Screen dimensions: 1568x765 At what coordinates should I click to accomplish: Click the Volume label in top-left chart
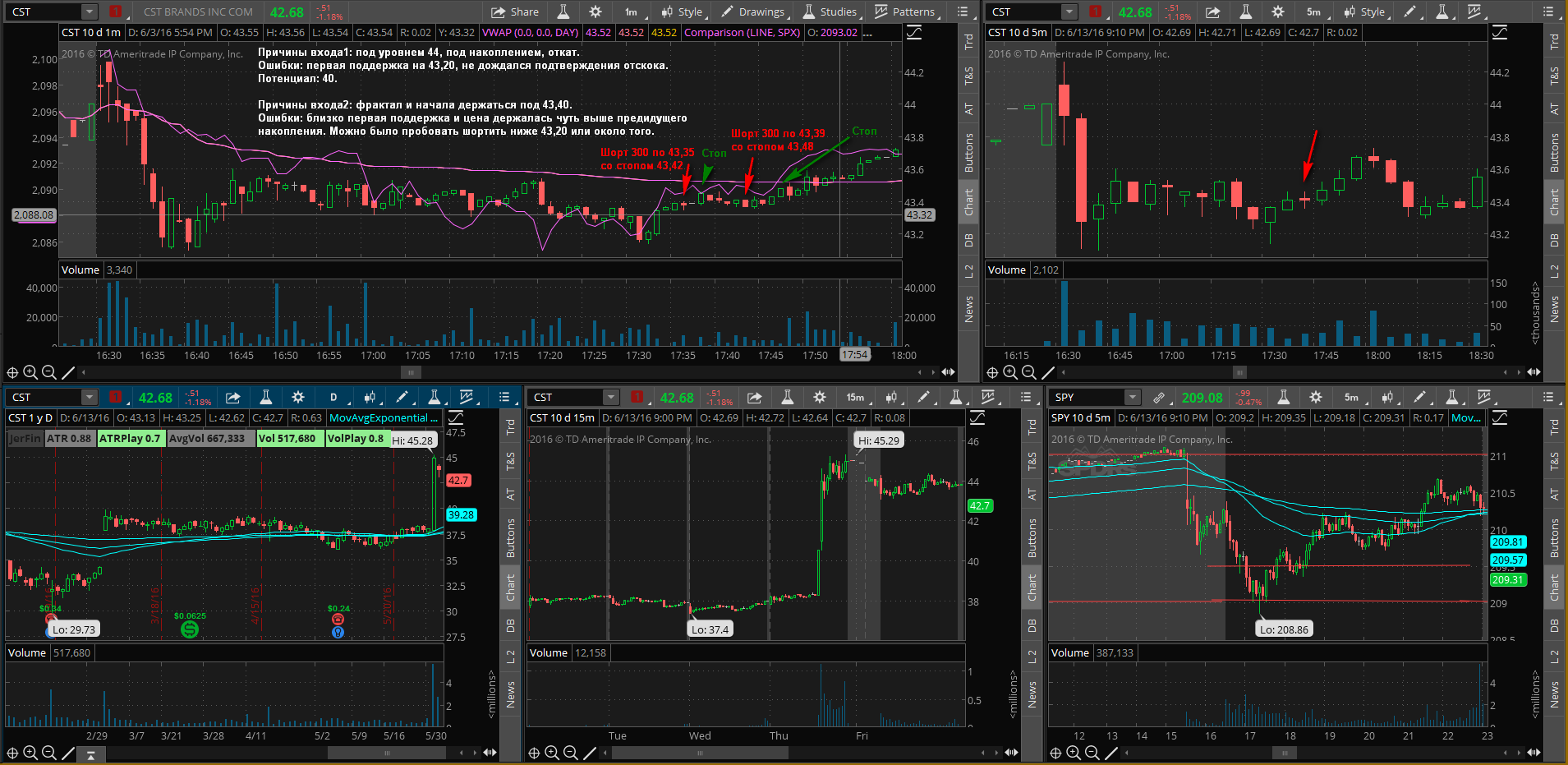80,270
